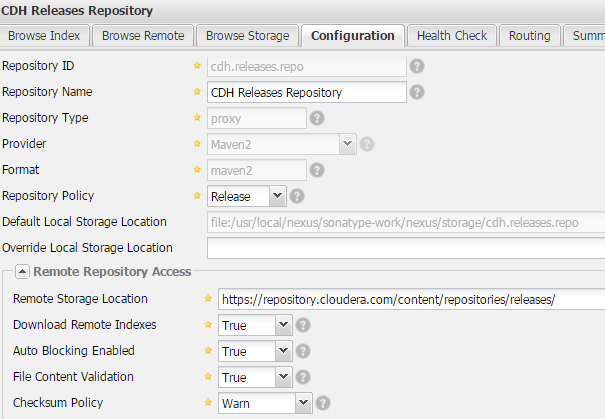Click the disabled Format maven2 field
Image resolution: width=605 pixels, height=419 pixels.
pos(257,170)
